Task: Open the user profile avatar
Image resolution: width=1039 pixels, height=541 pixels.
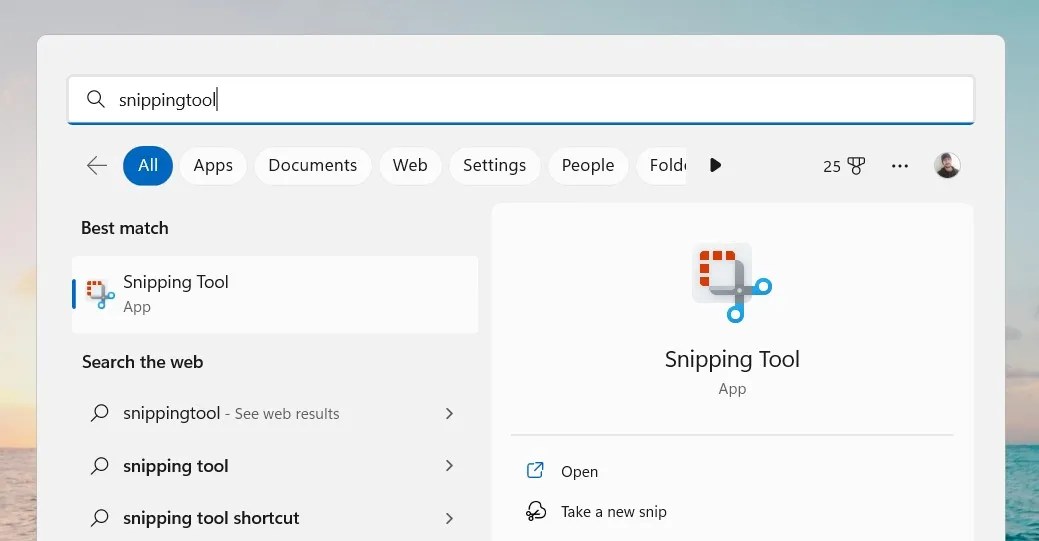Action: [x=947, y=165]
